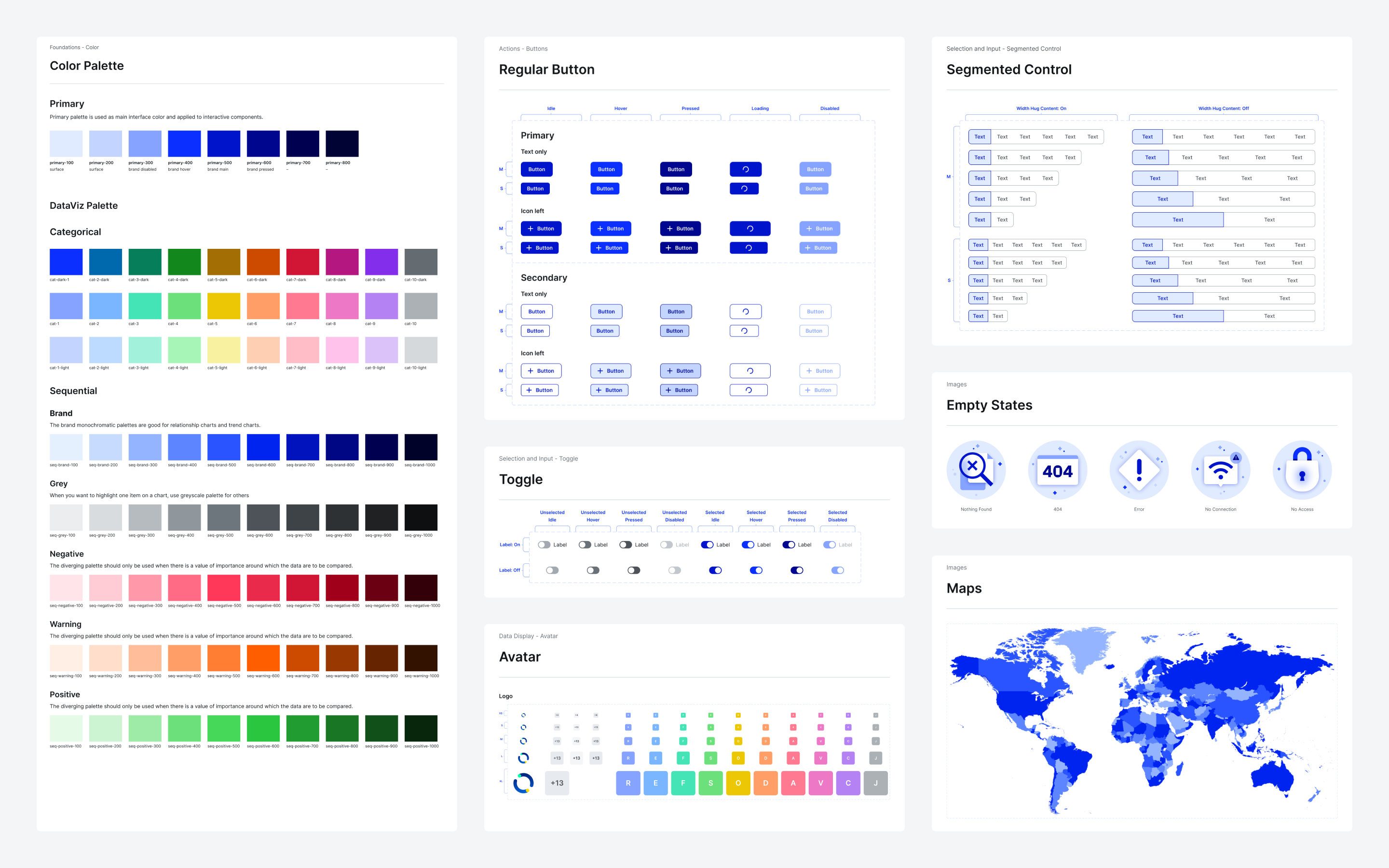Click the Nothing Found magnifier illustration

point(976,470)
